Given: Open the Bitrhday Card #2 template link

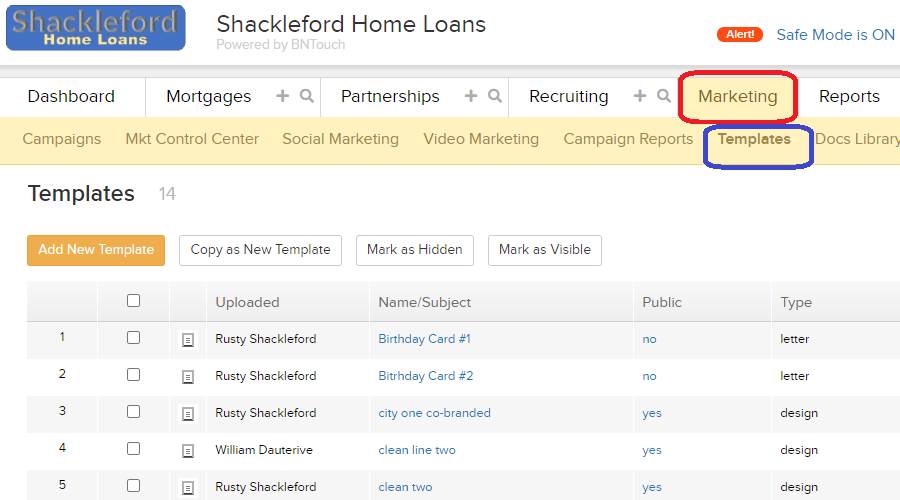Looking at the screenshot, I should (x=425, y=376).
